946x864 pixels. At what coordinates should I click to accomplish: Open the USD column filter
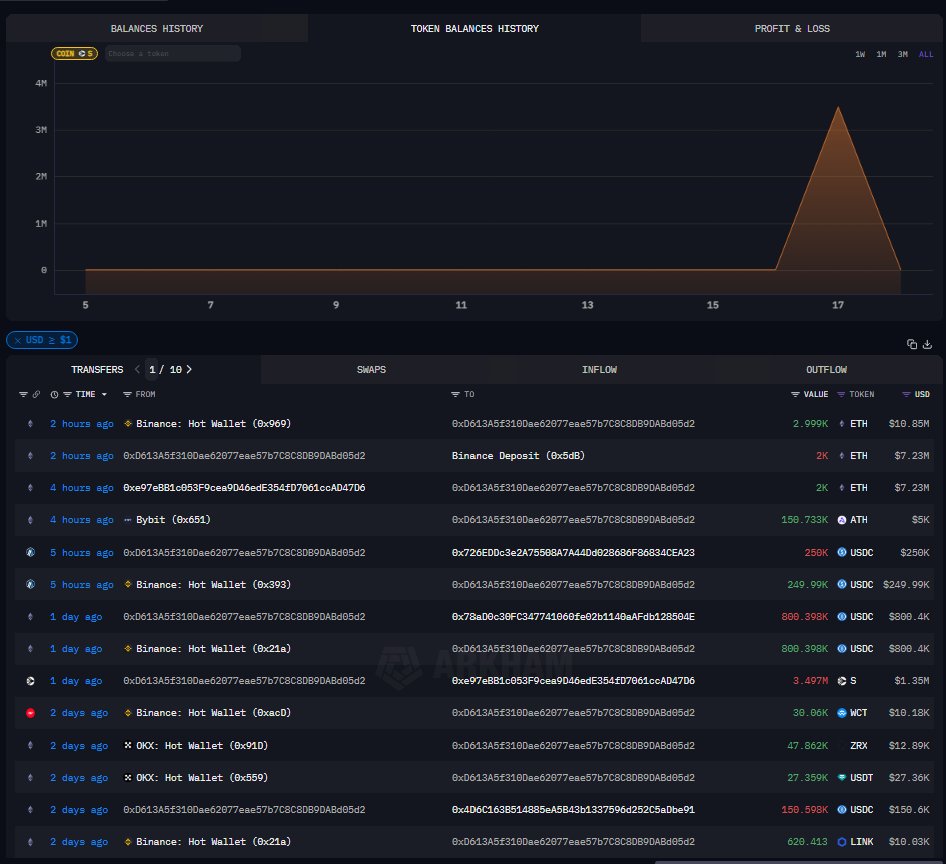click(x=906, y=395)
